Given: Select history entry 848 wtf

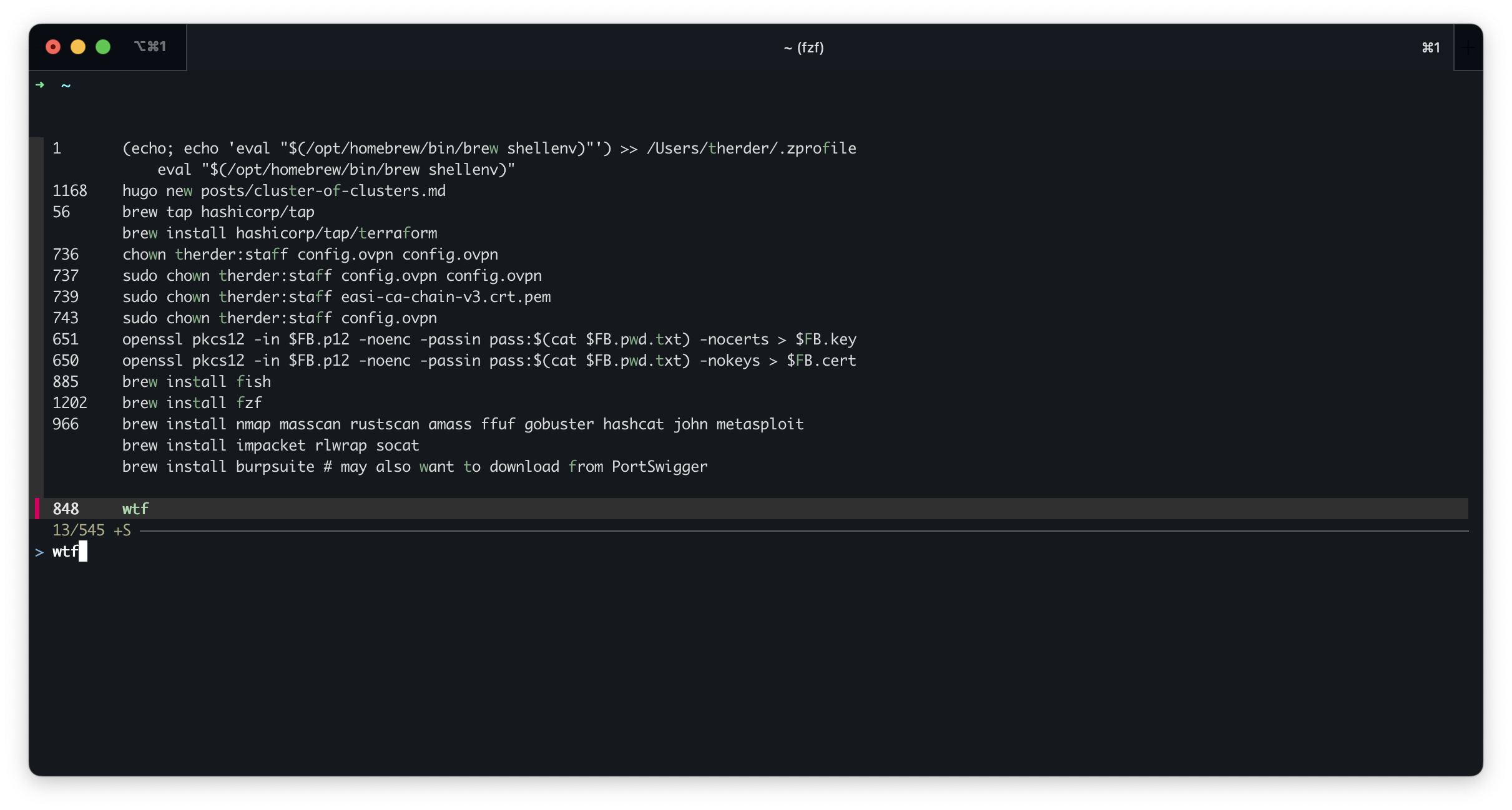Looking at the screenshot, I should (x=135, y=509).
